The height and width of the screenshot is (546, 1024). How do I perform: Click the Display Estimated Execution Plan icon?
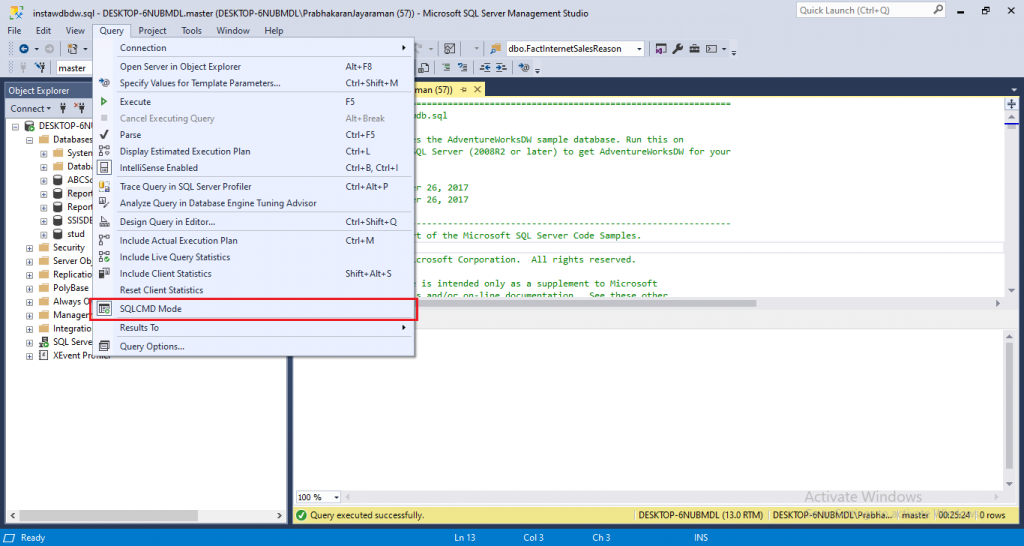[x=104, y=151]
